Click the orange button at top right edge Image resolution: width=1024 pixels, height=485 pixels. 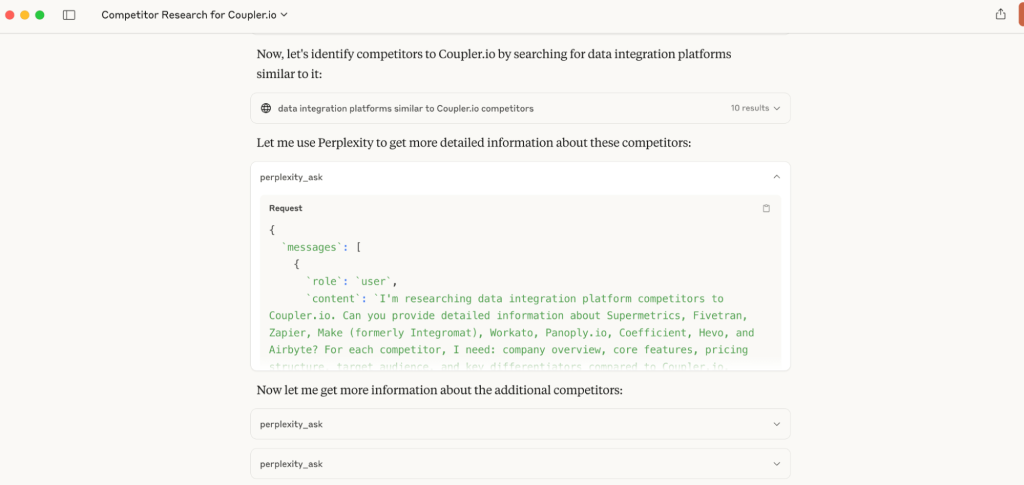[x=1021, y=14]
